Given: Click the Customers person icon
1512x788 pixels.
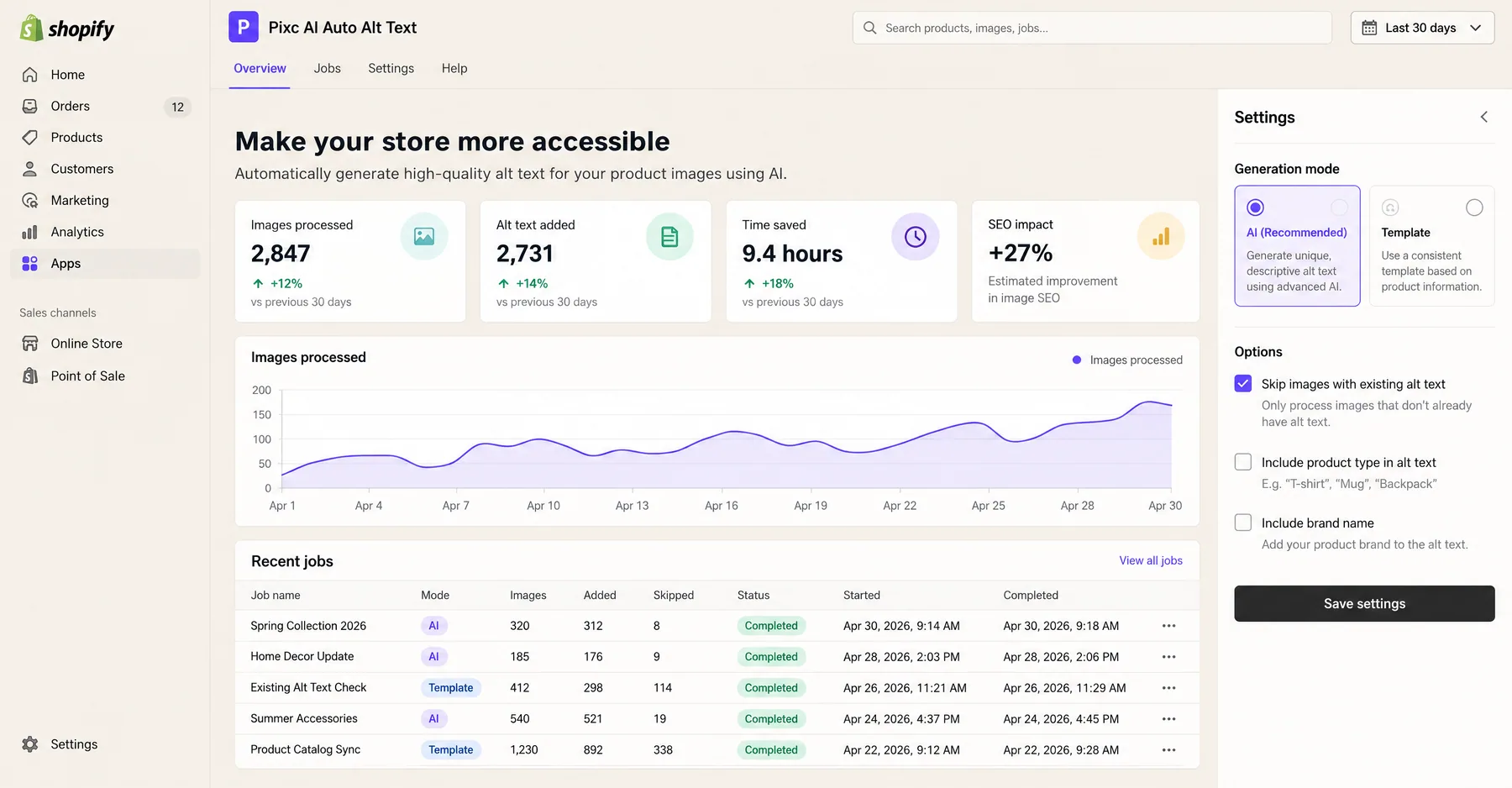Looking at the screenshot, I should tap(30, 169).
